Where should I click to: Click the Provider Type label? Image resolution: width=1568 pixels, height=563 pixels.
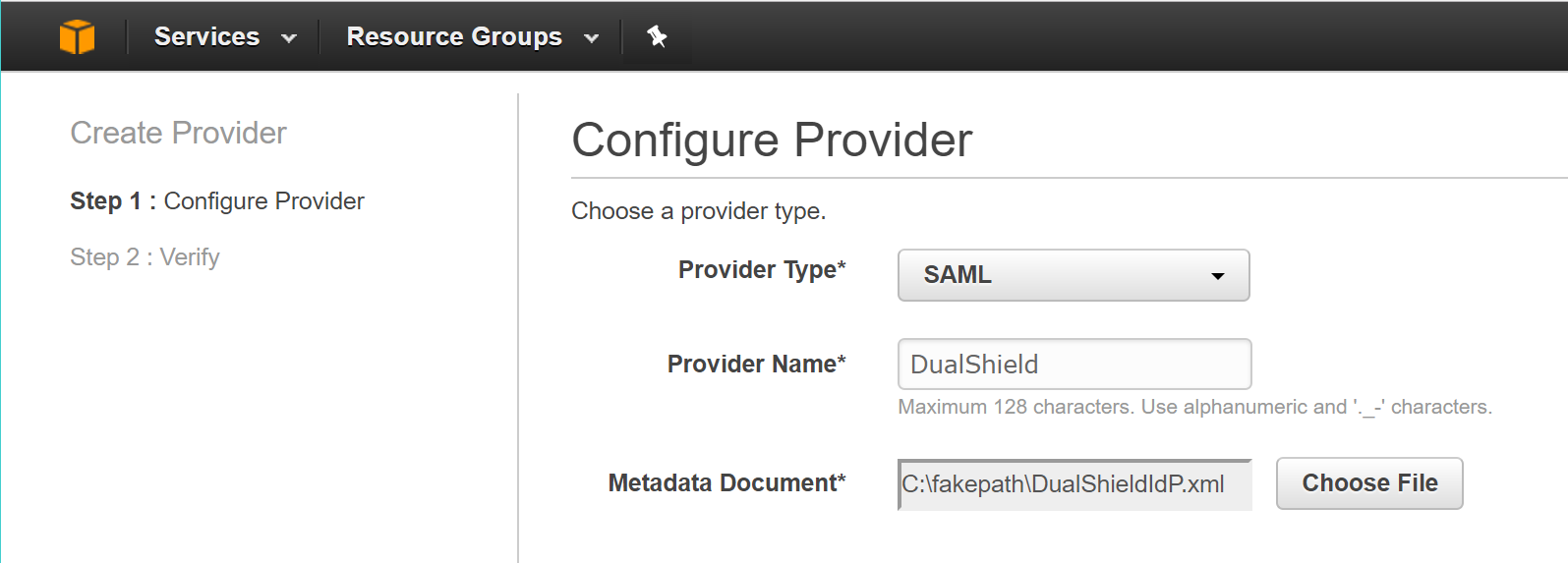pyautogui.click(x=762, y=270)
